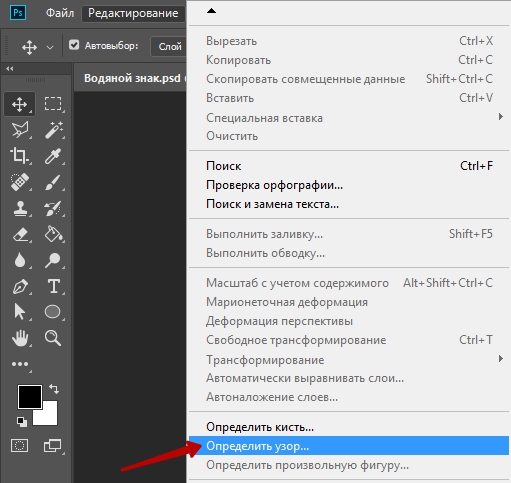Expand the tool preset picker arrow
This screenshot has width=511, height=483.
(x=50, y=47)
